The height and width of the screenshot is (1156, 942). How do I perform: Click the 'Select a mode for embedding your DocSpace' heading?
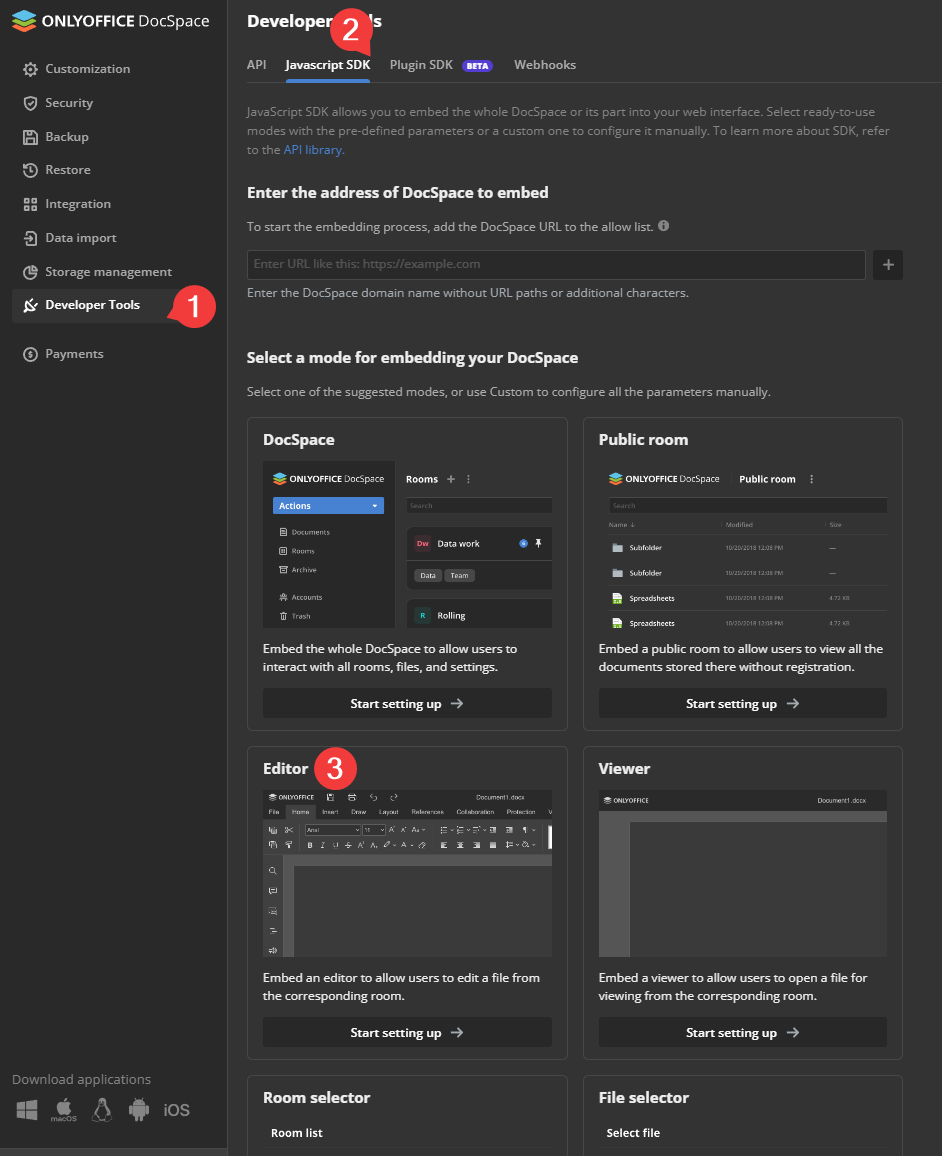[x=412, y=358]
